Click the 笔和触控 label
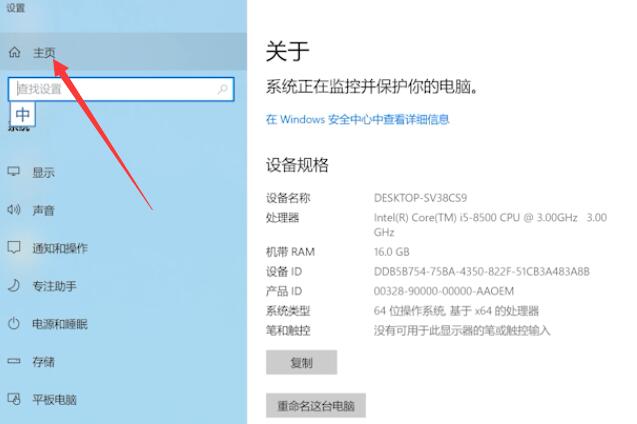This screenshot has width=637, height=424. click(288, 331)
